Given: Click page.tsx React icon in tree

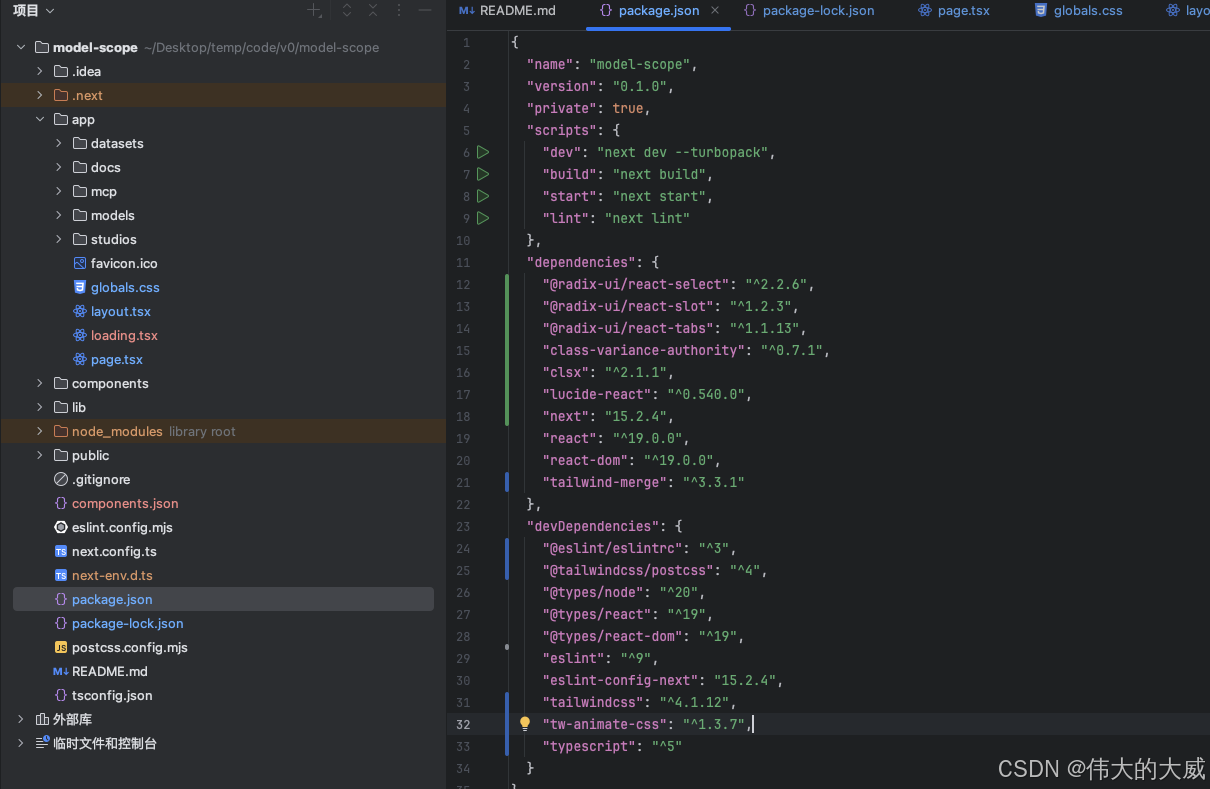Looking at the screenshot, I should pyautogui.click(x=80, y=359).
